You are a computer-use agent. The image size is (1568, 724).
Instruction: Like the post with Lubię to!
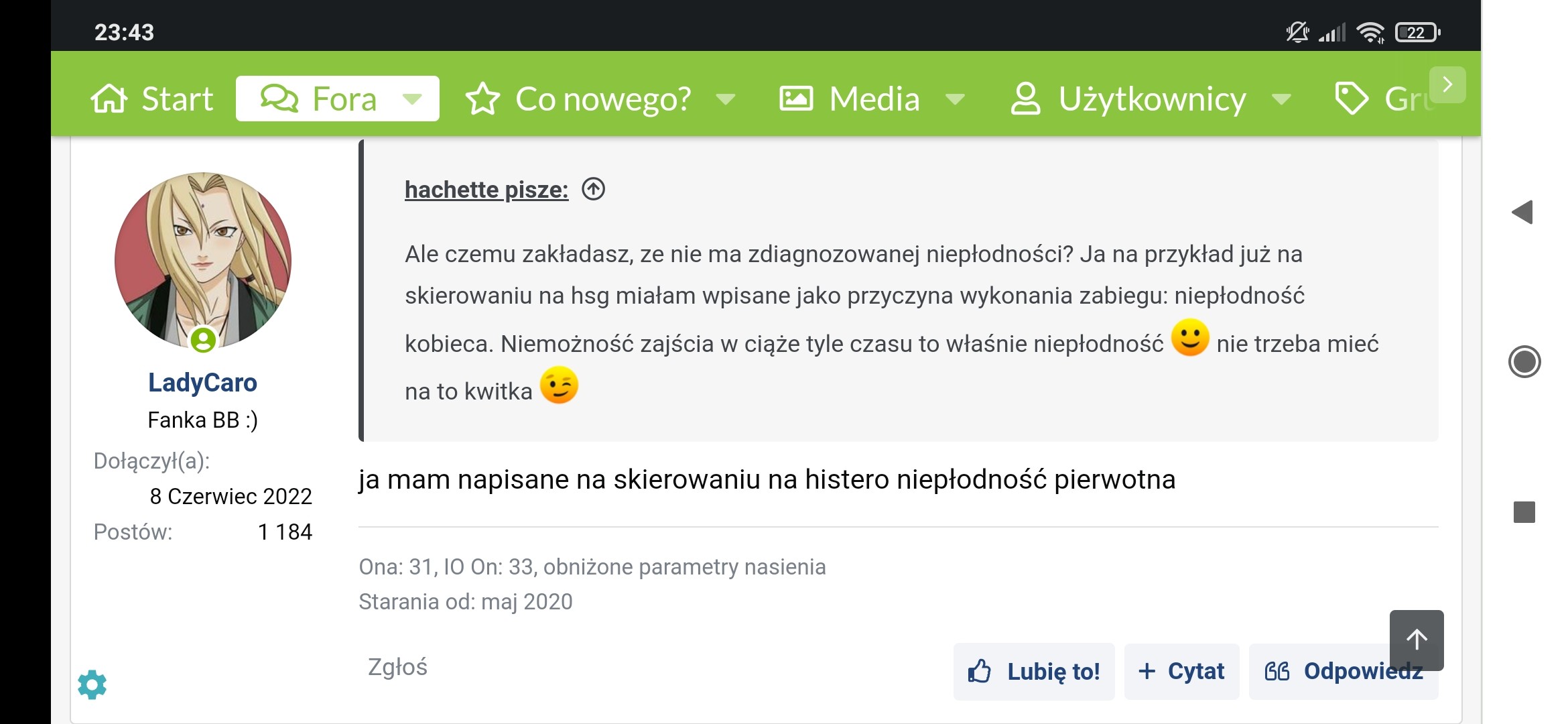pos(1034,671)
